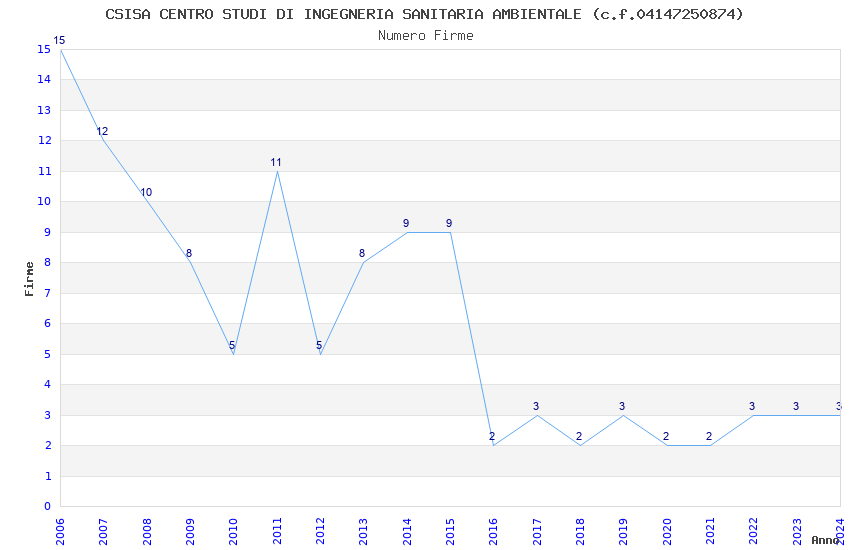This screenshot has height=550, width=850.
Task: Select the 2017 x-axis year label
Action: (x=537, y=532)
